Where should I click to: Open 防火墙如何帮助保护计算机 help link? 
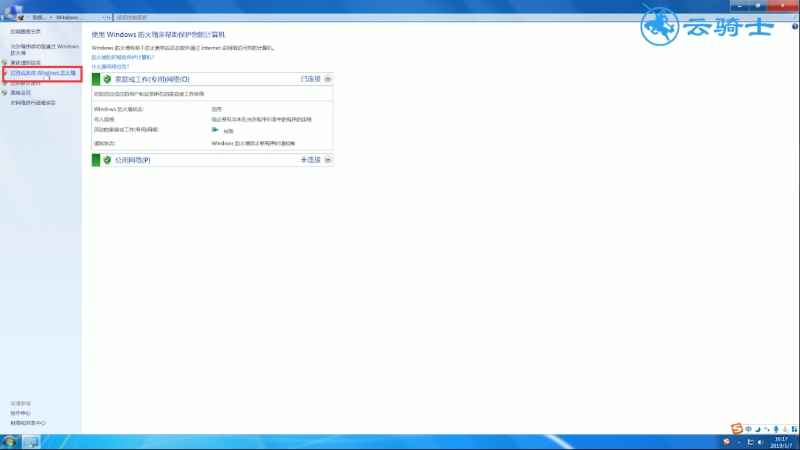pos(122,58)
